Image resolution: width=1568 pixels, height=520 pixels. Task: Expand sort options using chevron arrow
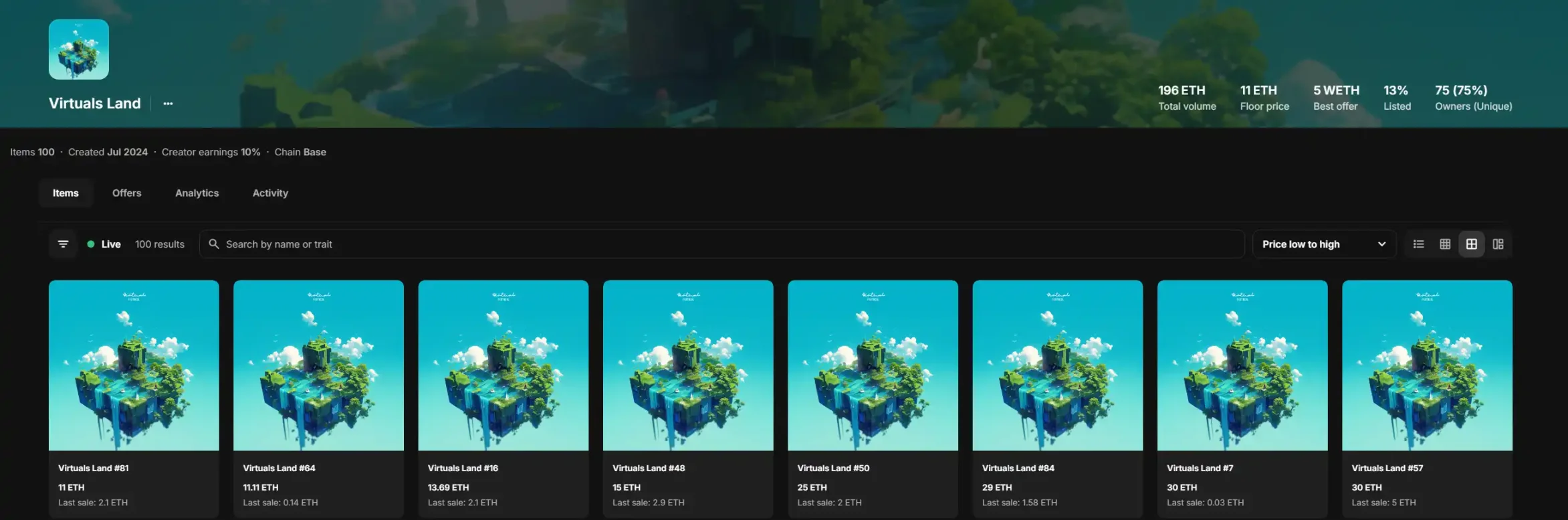pyautogui.click(x=1381, y=244)
